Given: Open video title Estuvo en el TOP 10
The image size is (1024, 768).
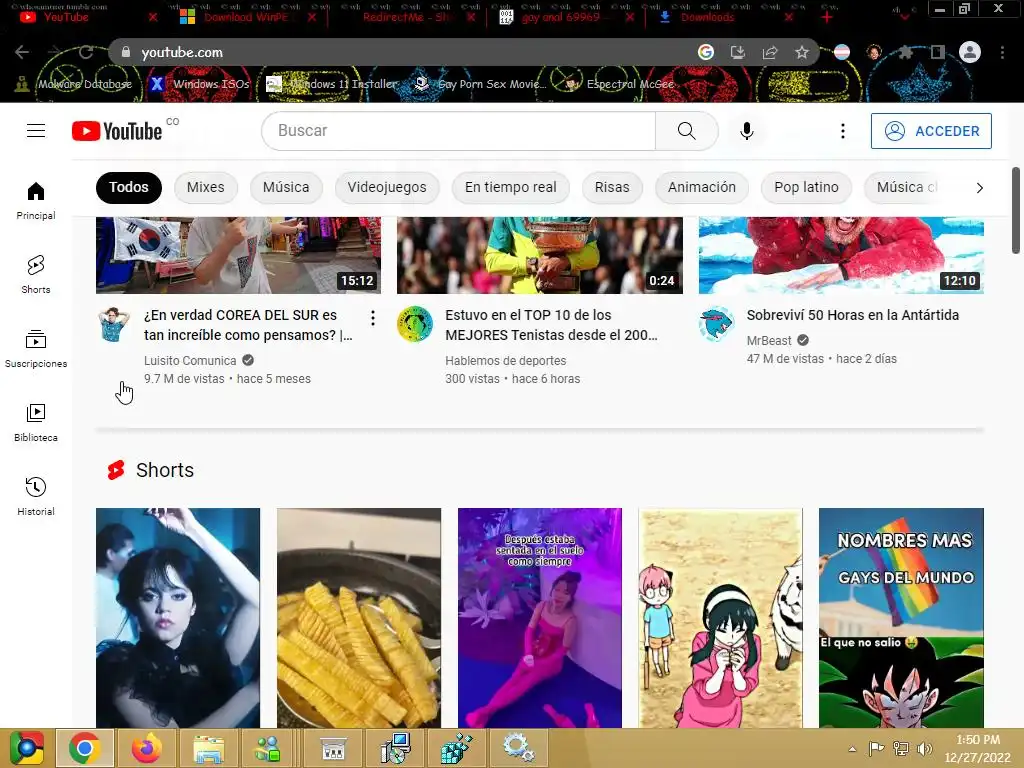Looking at the screenshot, I should click(x=551, y=325).
